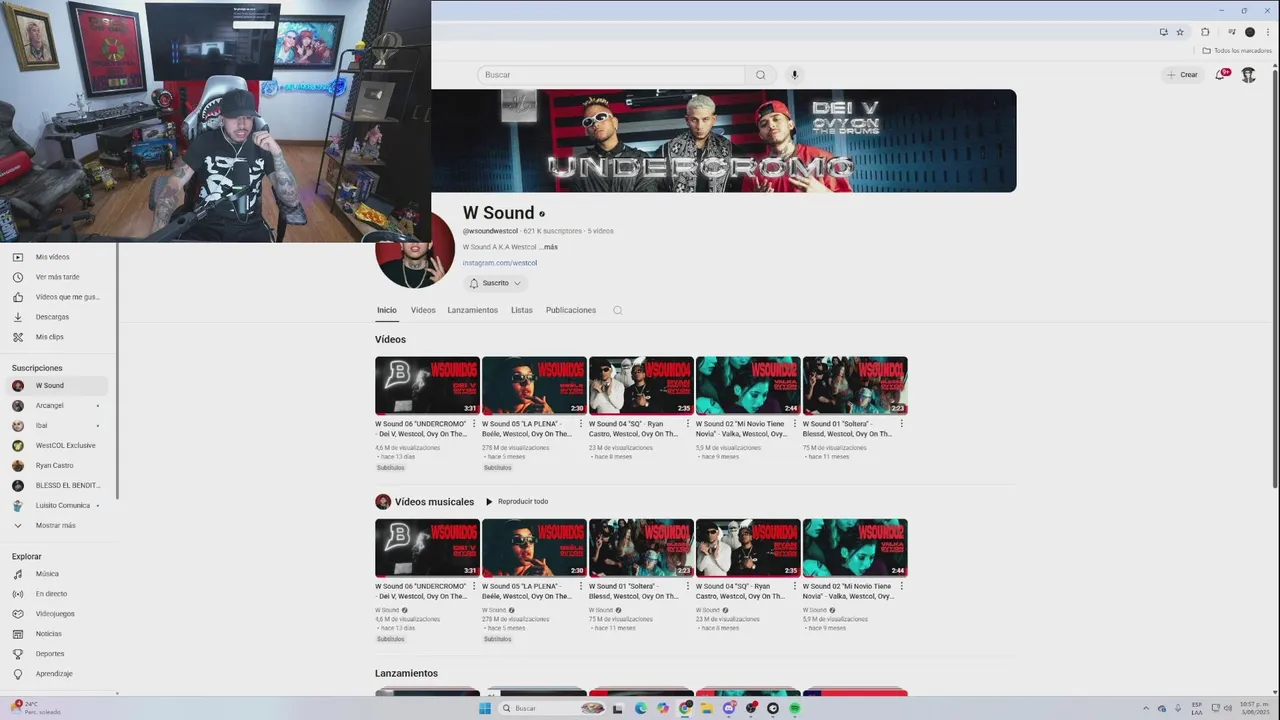This screenshot has width=1280, height=720.
Task: Switch to the Inicio tab
Action: click(387, 310)
